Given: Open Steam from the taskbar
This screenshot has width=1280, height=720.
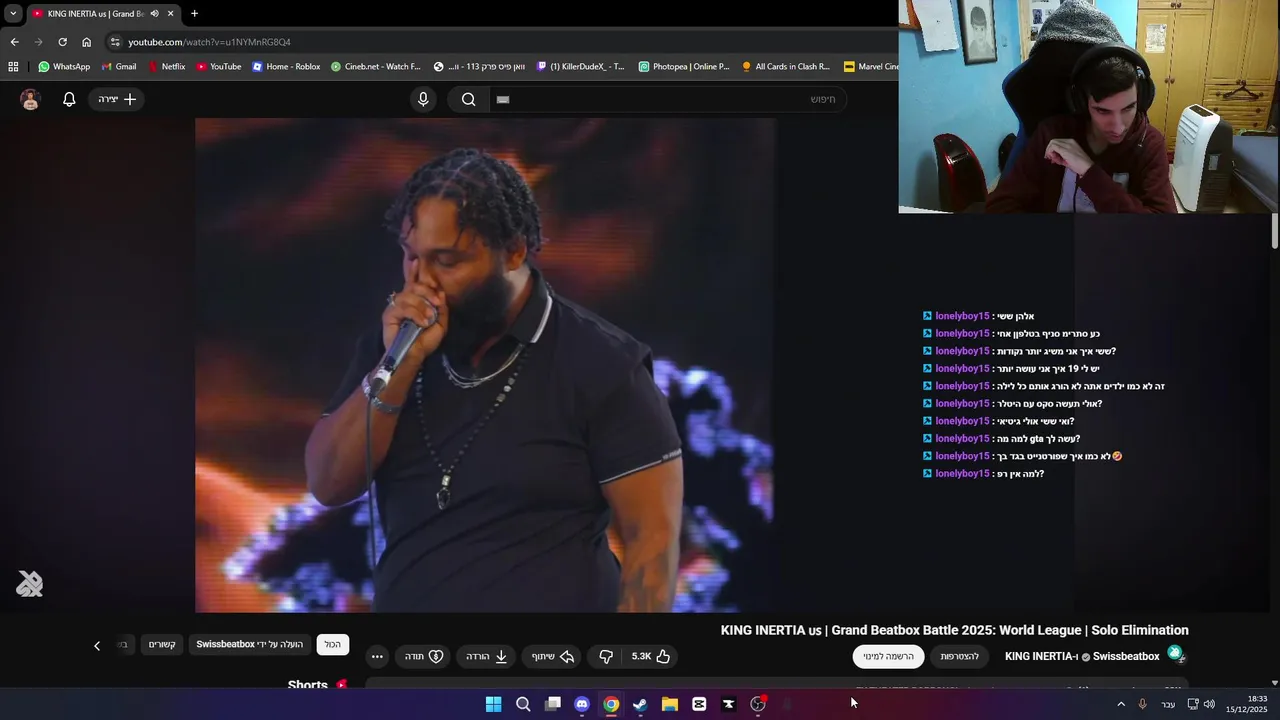Looking at the screenshot, I should [640, 704].
